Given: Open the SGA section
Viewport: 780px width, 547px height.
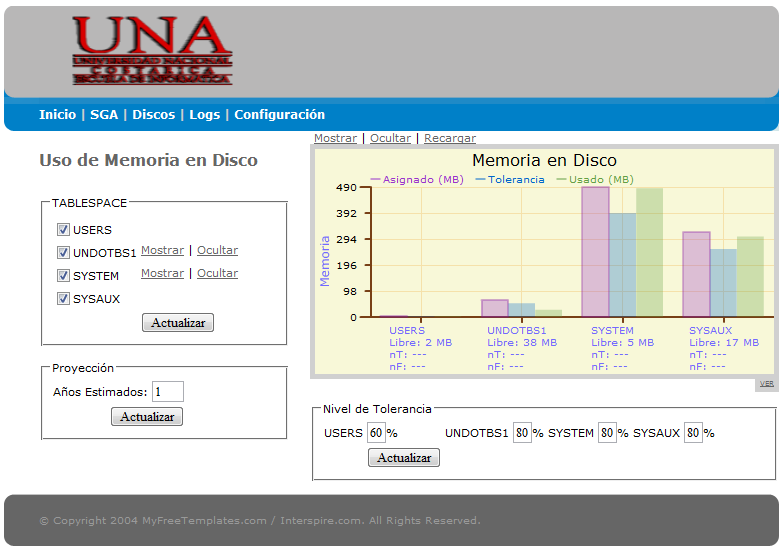Looking at the screenshot, I should (x=104, y=114).
